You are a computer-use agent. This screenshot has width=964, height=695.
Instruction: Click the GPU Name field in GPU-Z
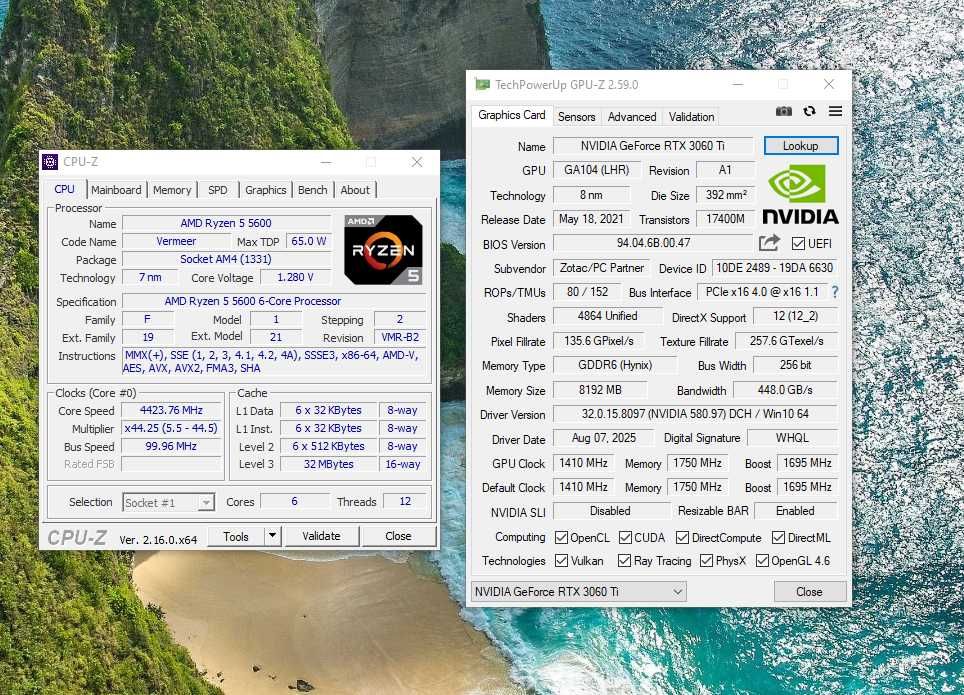tap(653, 146)
